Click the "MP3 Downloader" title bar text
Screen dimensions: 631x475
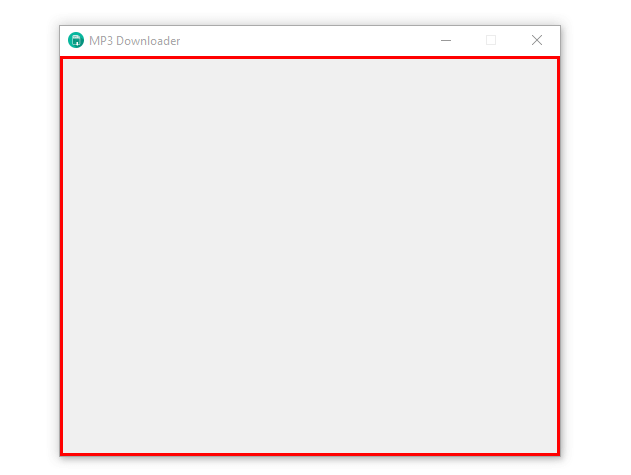(x=135, y=41)
